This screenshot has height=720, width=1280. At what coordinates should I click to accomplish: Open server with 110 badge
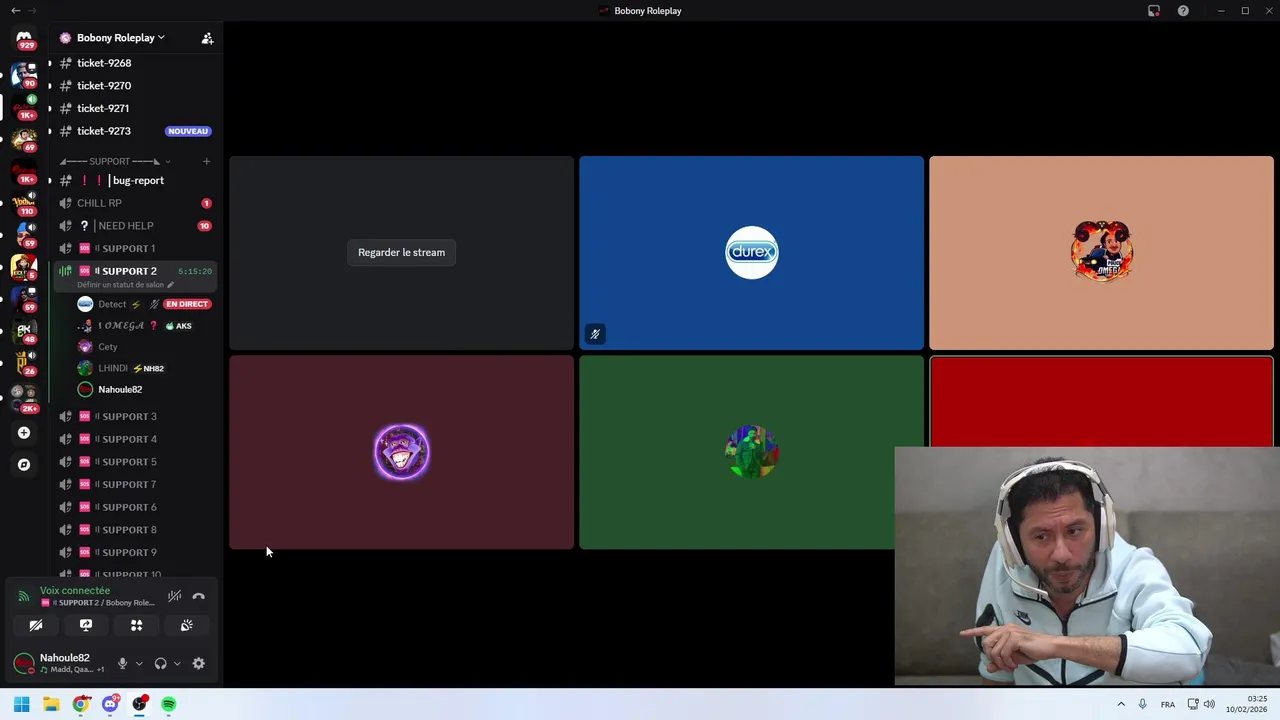[x=24, y=203]
